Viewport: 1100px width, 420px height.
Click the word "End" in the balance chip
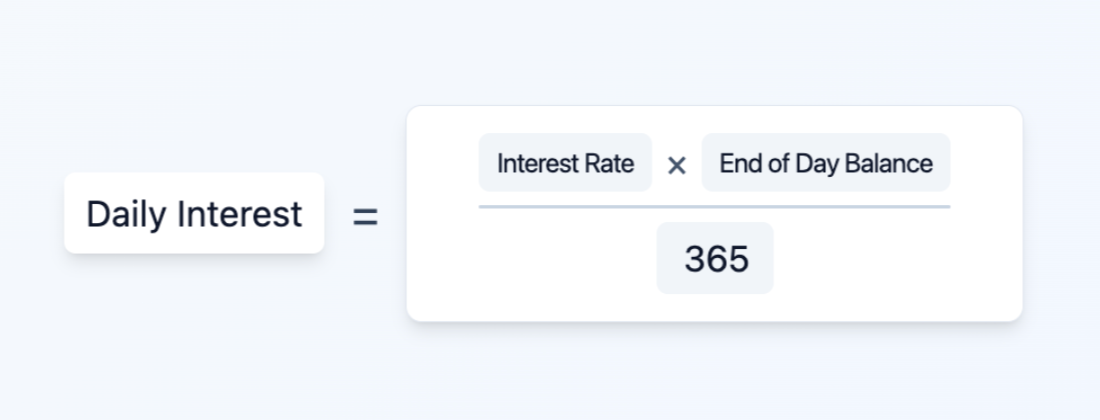coord(739,164)
